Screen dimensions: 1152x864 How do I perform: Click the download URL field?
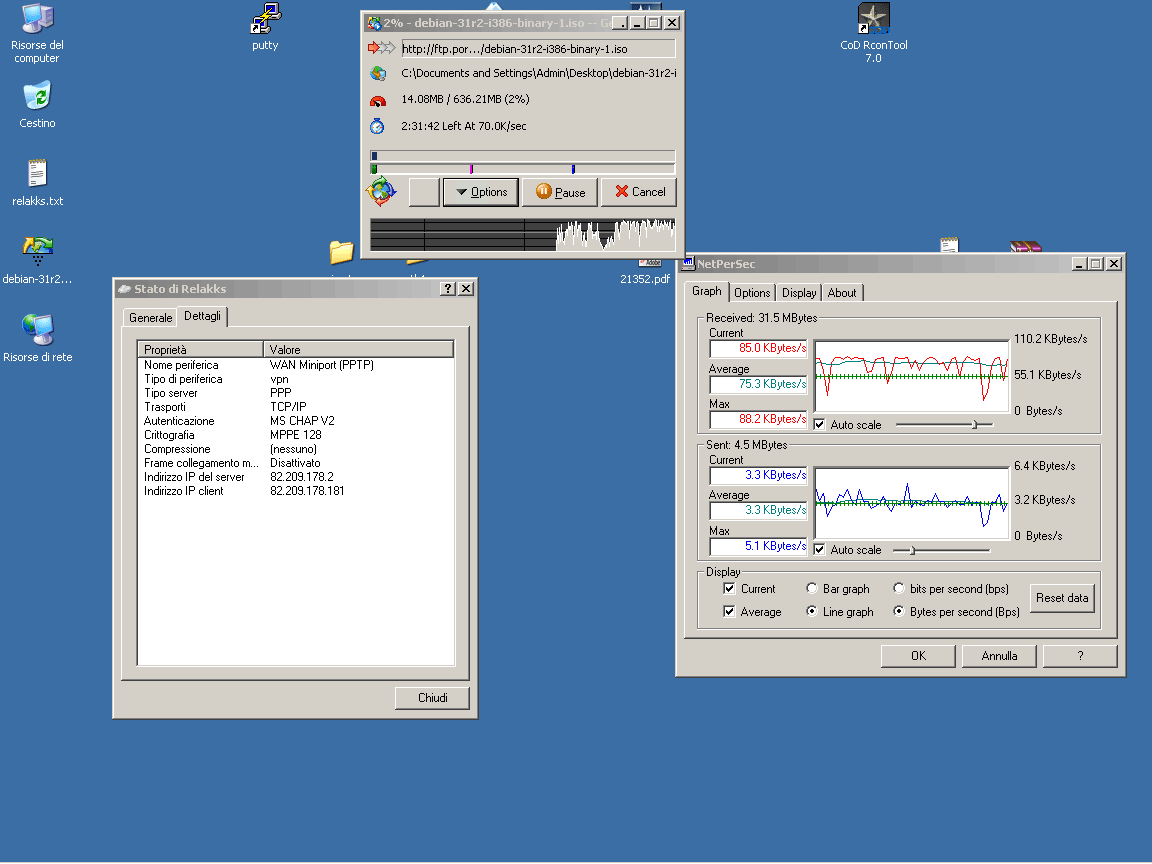tap(537, 48)
